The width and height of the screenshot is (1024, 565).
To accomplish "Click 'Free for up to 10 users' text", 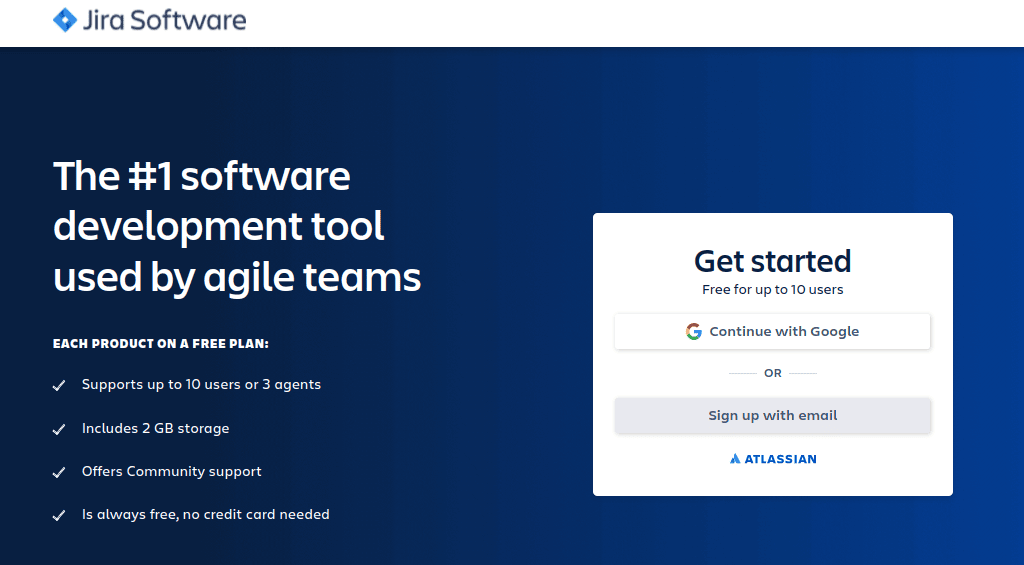I will [x=773, y=289].
